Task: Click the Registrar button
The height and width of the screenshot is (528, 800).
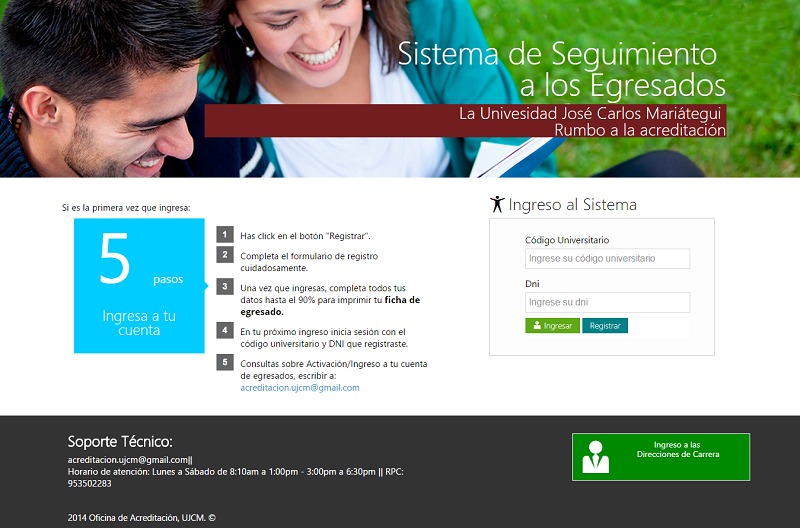Action: coord(605,325)
